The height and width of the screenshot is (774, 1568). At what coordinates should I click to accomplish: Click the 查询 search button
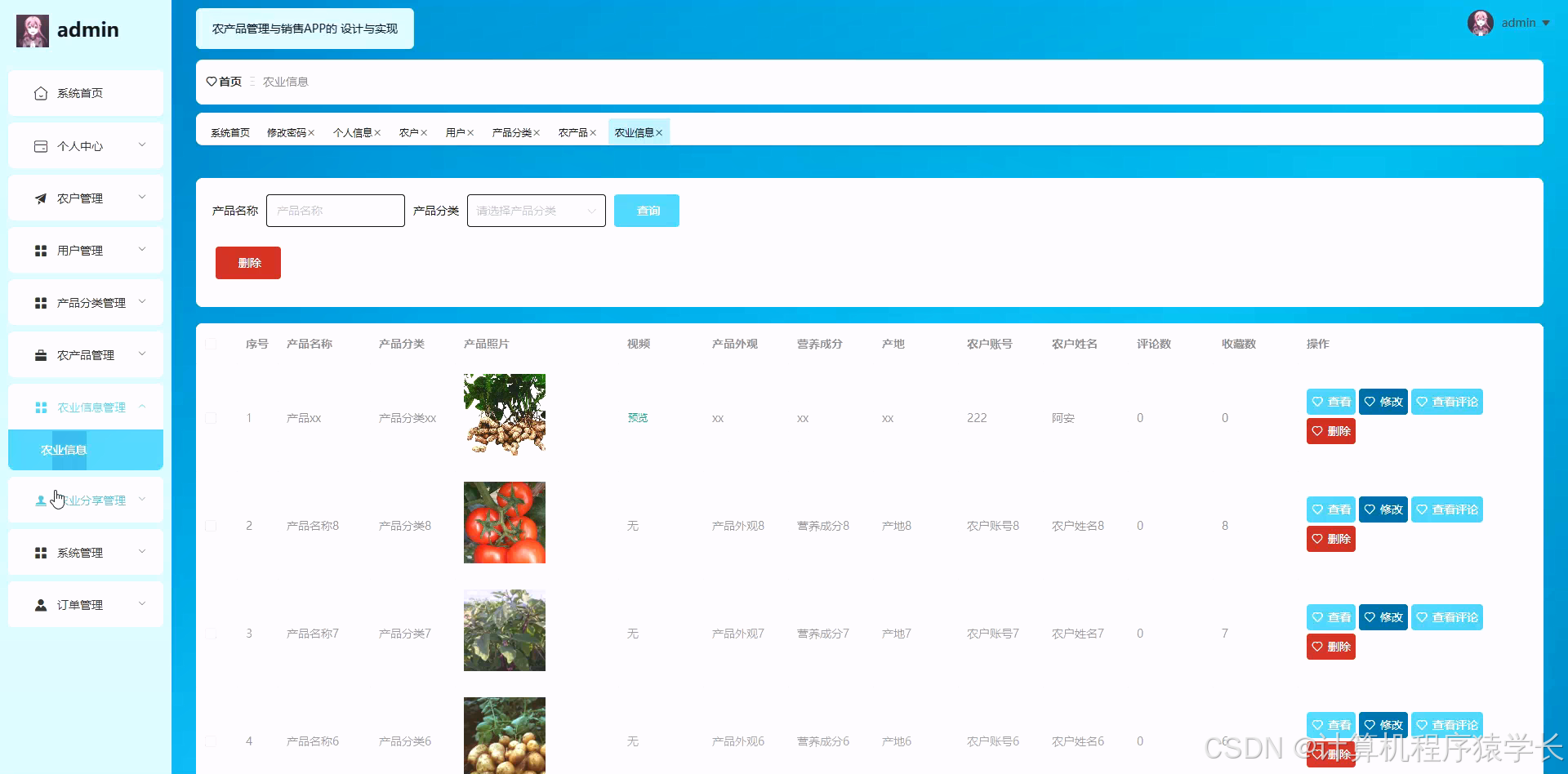(647, 211)
